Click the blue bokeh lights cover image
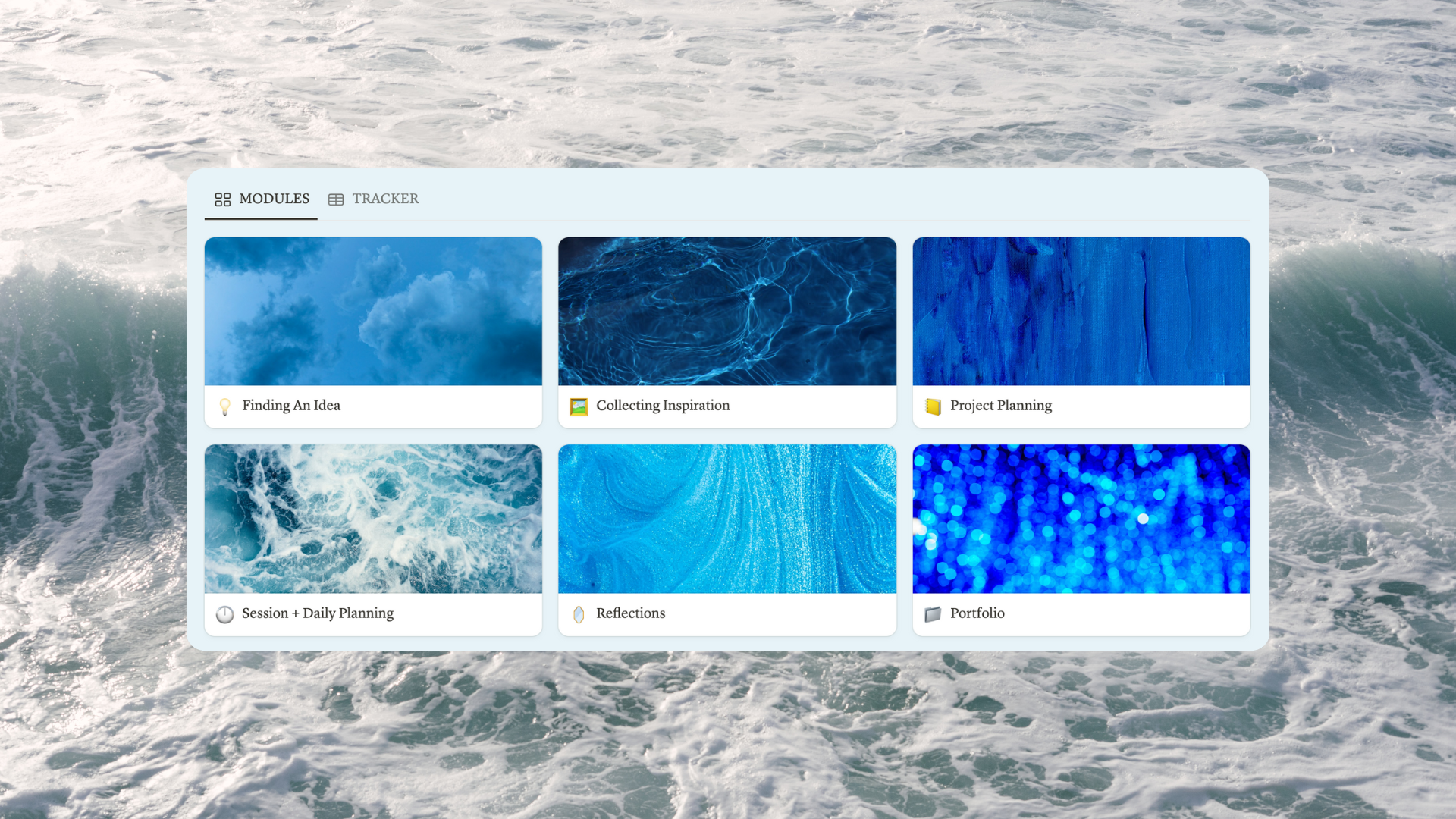Viewport: 1456px width, 819px height. pyautogui.click(x=1081, y=519)
